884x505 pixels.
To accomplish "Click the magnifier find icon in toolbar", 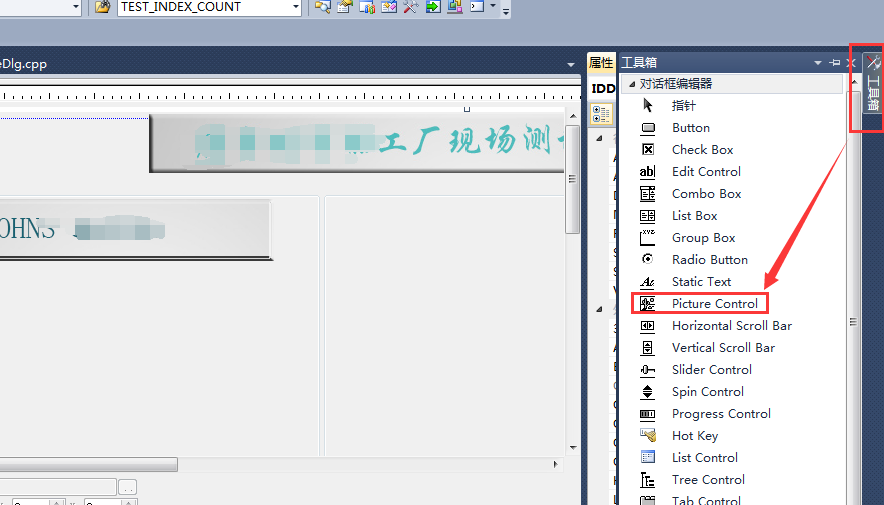I will point(322,7).
